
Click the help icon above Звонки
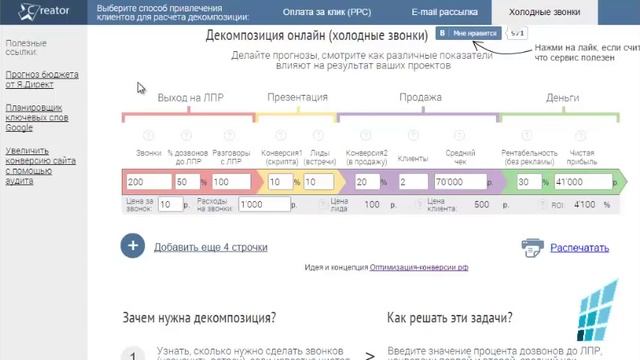tap(148, 135)
